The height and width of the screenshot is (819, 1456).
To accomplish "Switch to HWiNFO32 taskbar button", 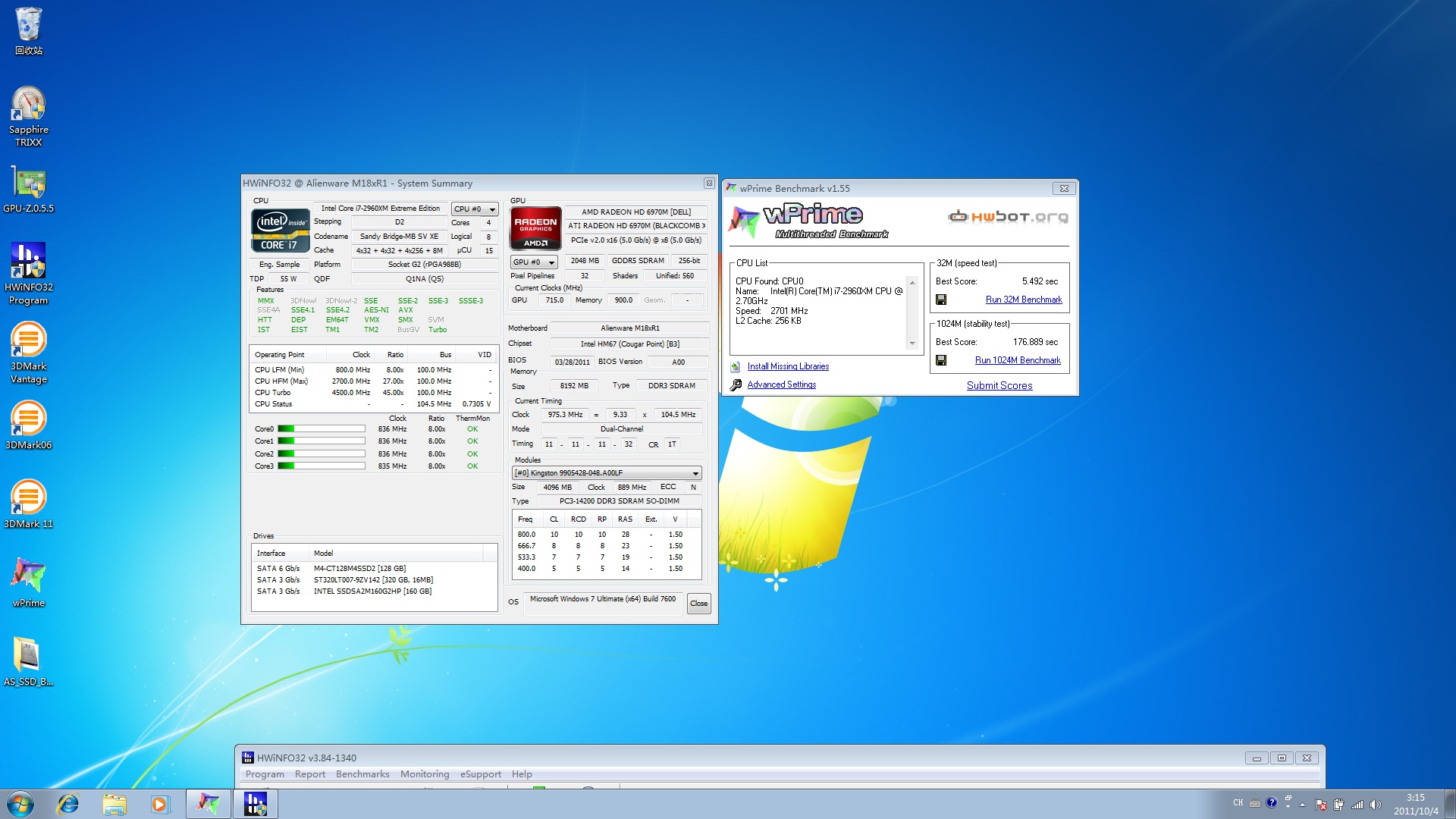I will (256, 804).
